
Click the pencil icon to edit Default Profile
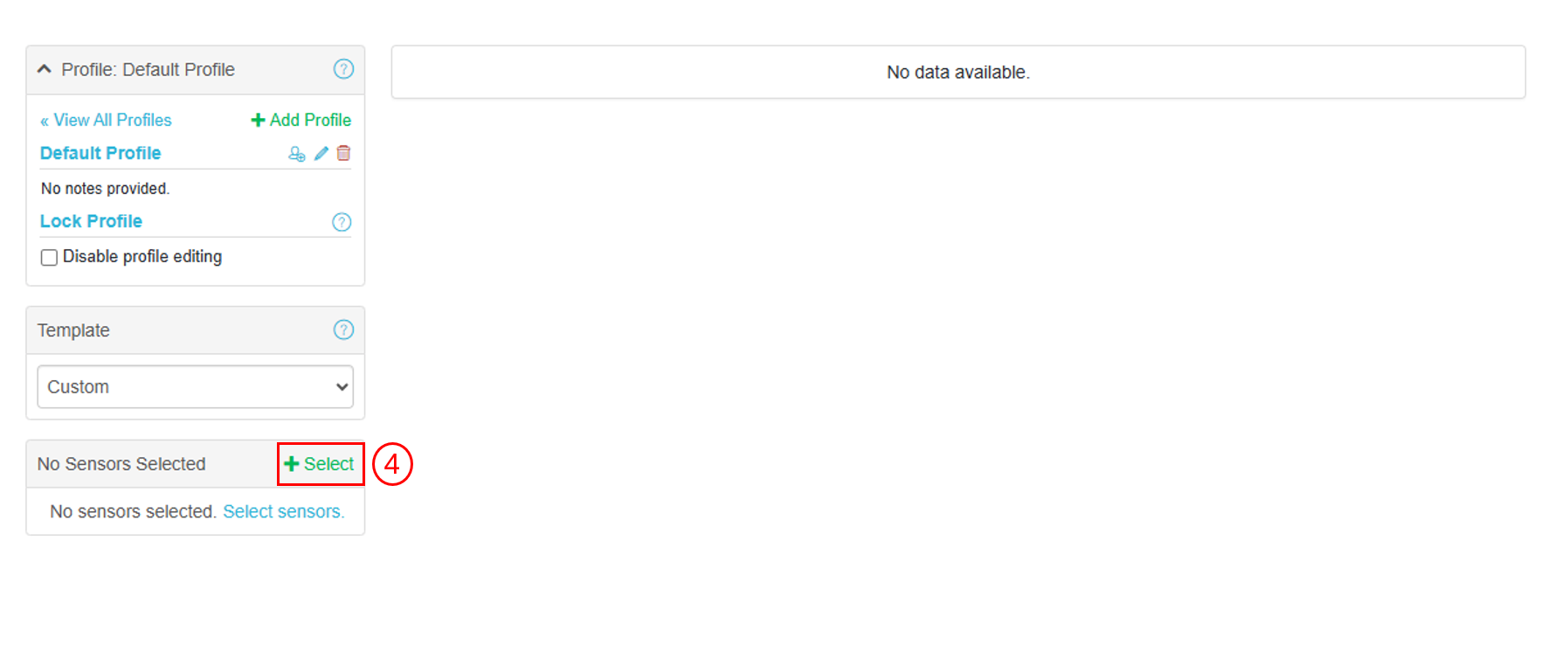[x=321, y=154]
